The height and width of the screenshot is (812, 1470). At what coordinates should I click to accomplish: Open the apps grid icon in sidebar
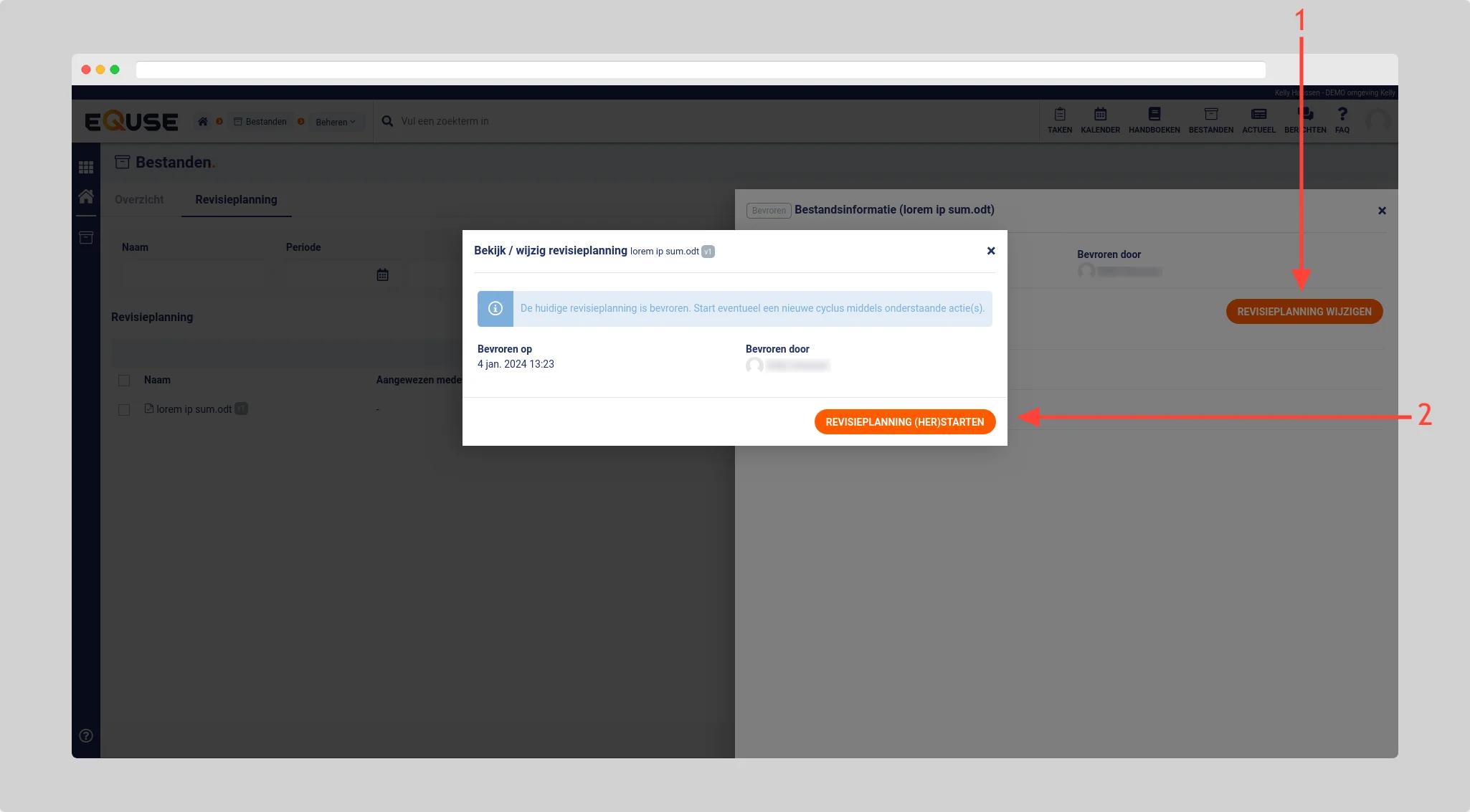86,167
